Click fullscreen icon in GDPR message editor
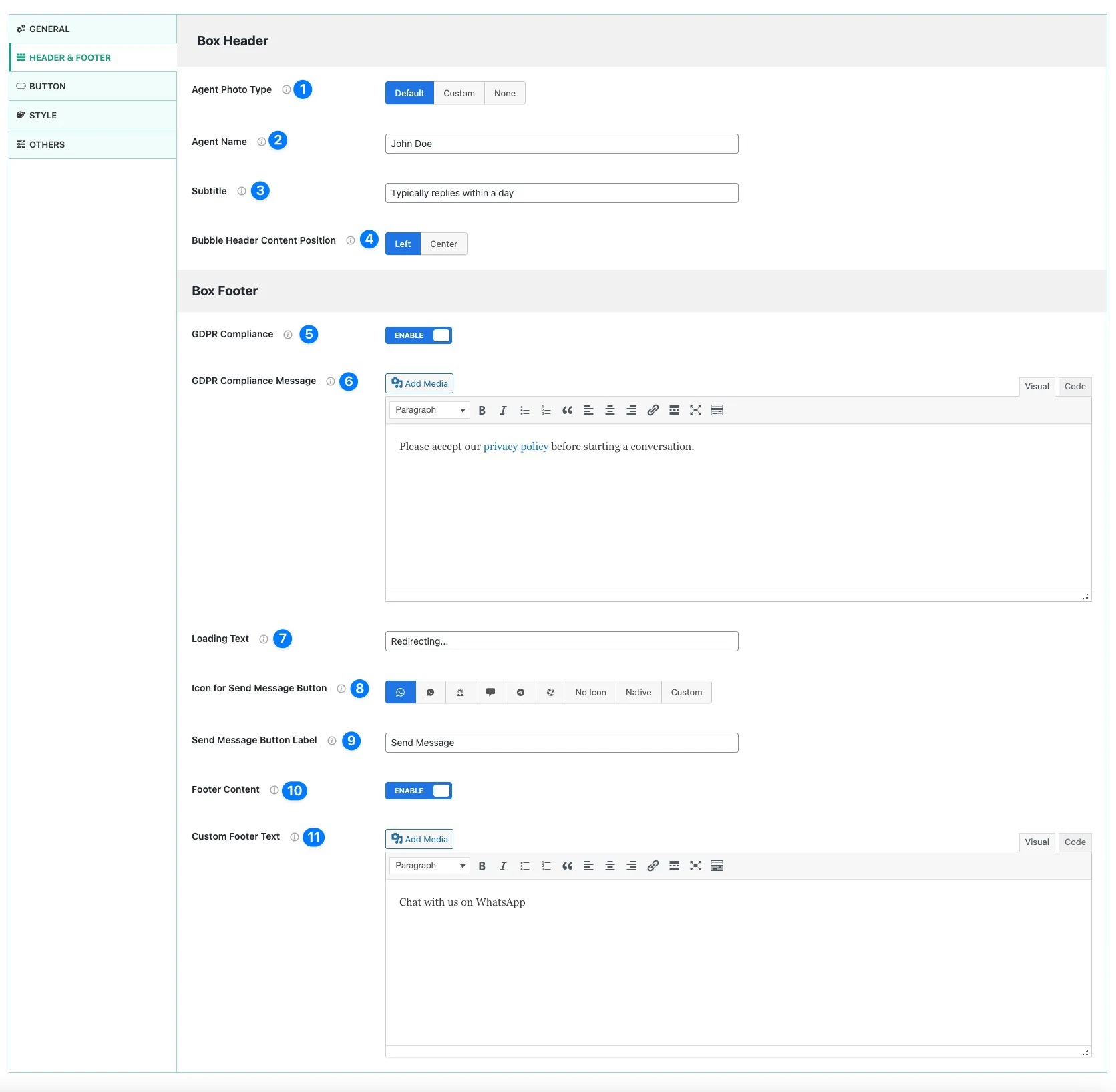 [695, 411]
